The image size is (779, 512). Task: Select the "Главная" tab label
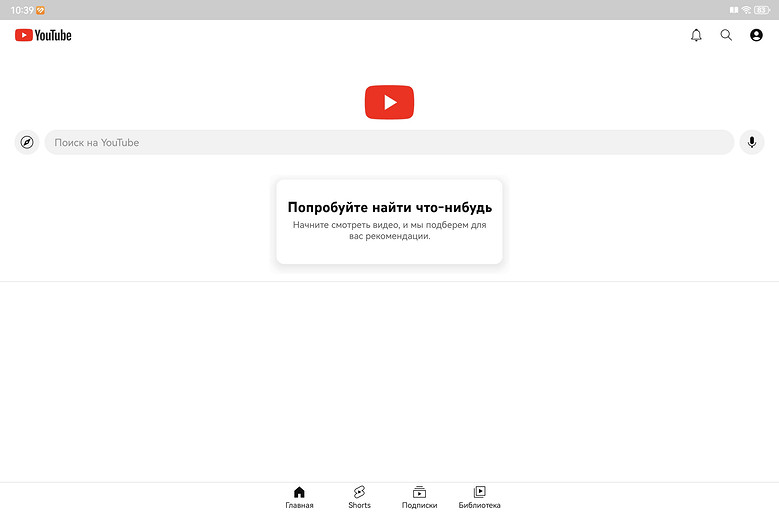tap(299, 505)
